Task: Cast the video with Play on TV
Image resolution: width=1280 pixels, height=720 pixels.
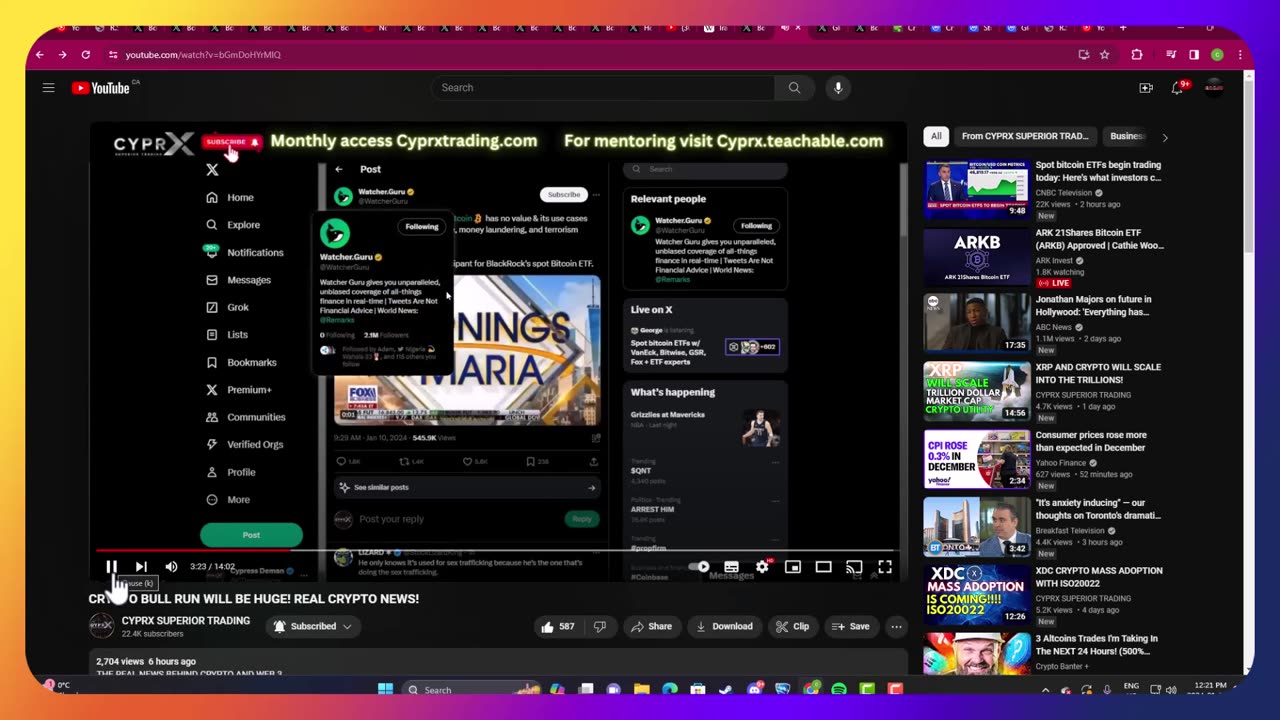Action: pos(854,567)
